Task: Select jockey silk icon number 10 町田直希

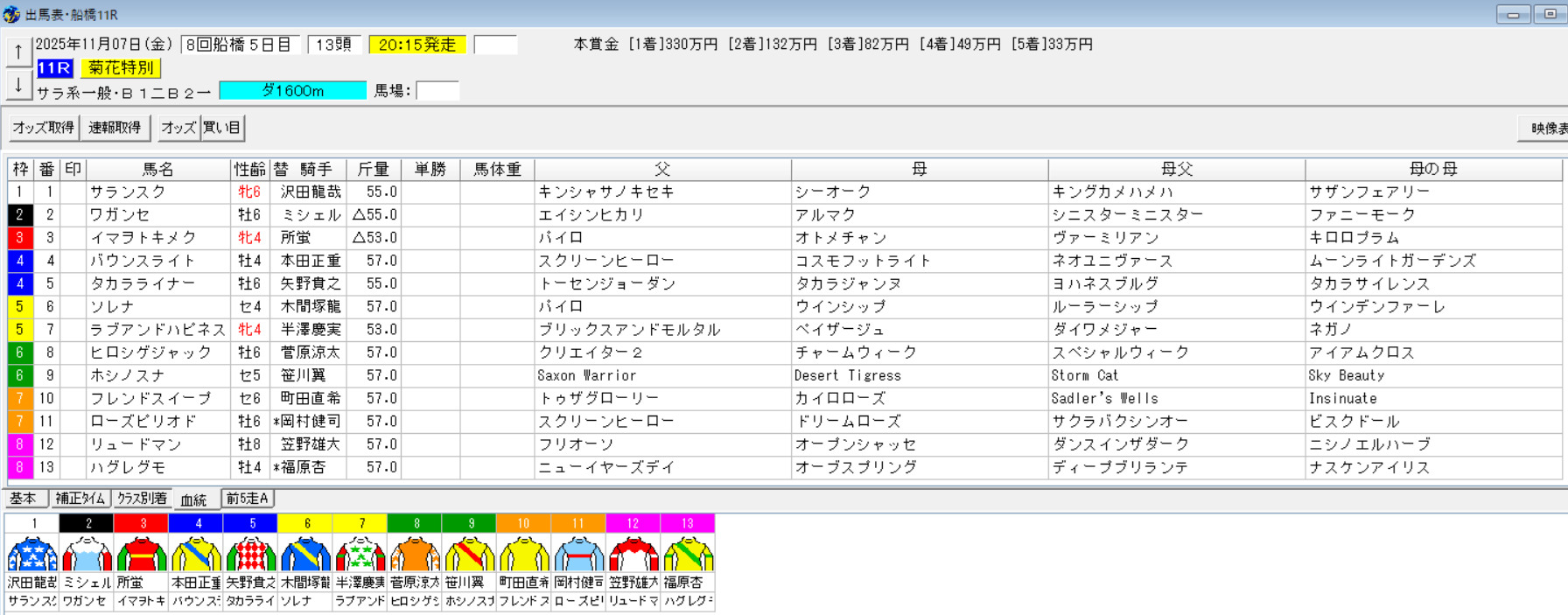Action: [x=524, y=555]
